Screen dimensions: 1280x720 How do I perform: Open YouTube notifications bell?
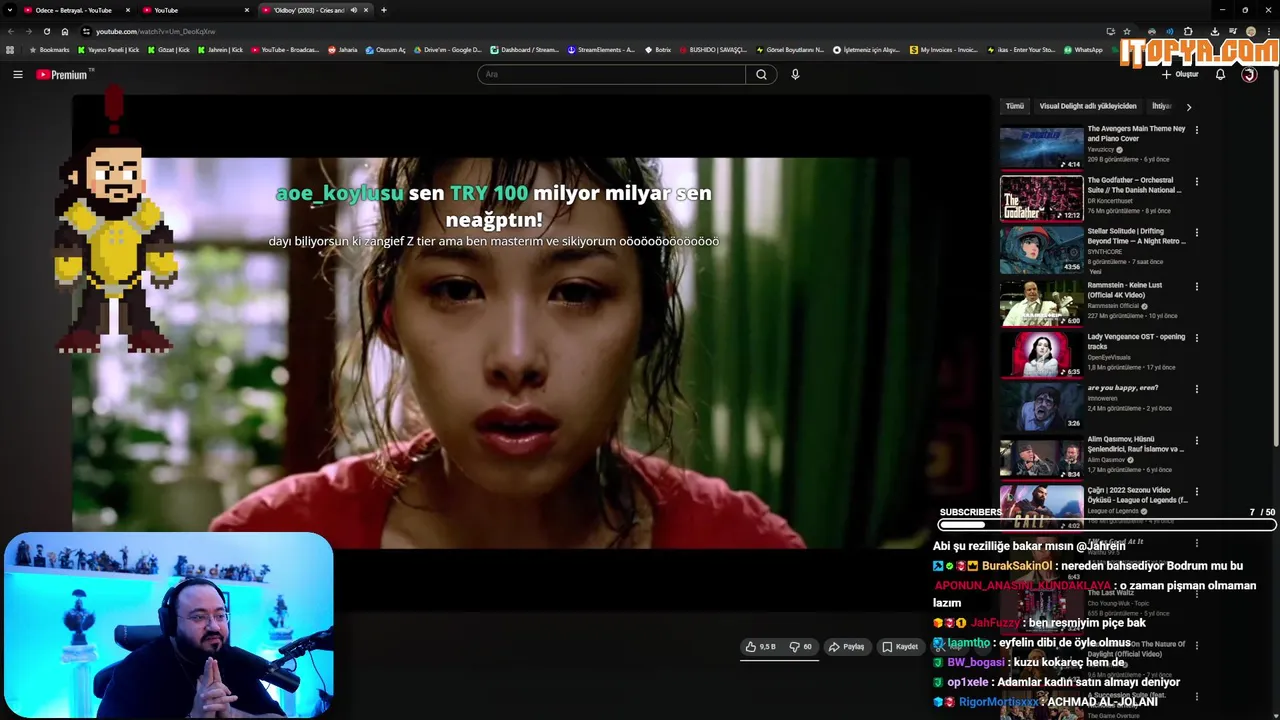1220,74
